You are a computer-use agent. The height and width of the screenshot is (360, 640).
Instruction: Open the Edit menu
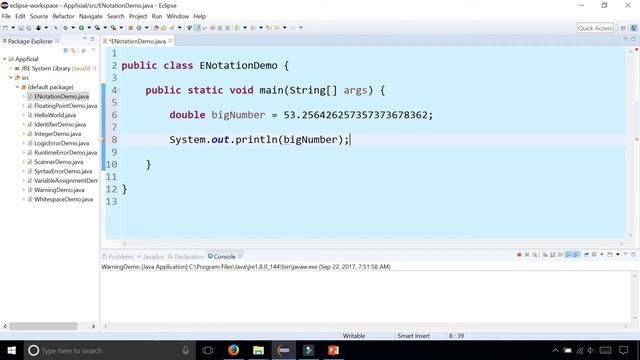point(20,16)
